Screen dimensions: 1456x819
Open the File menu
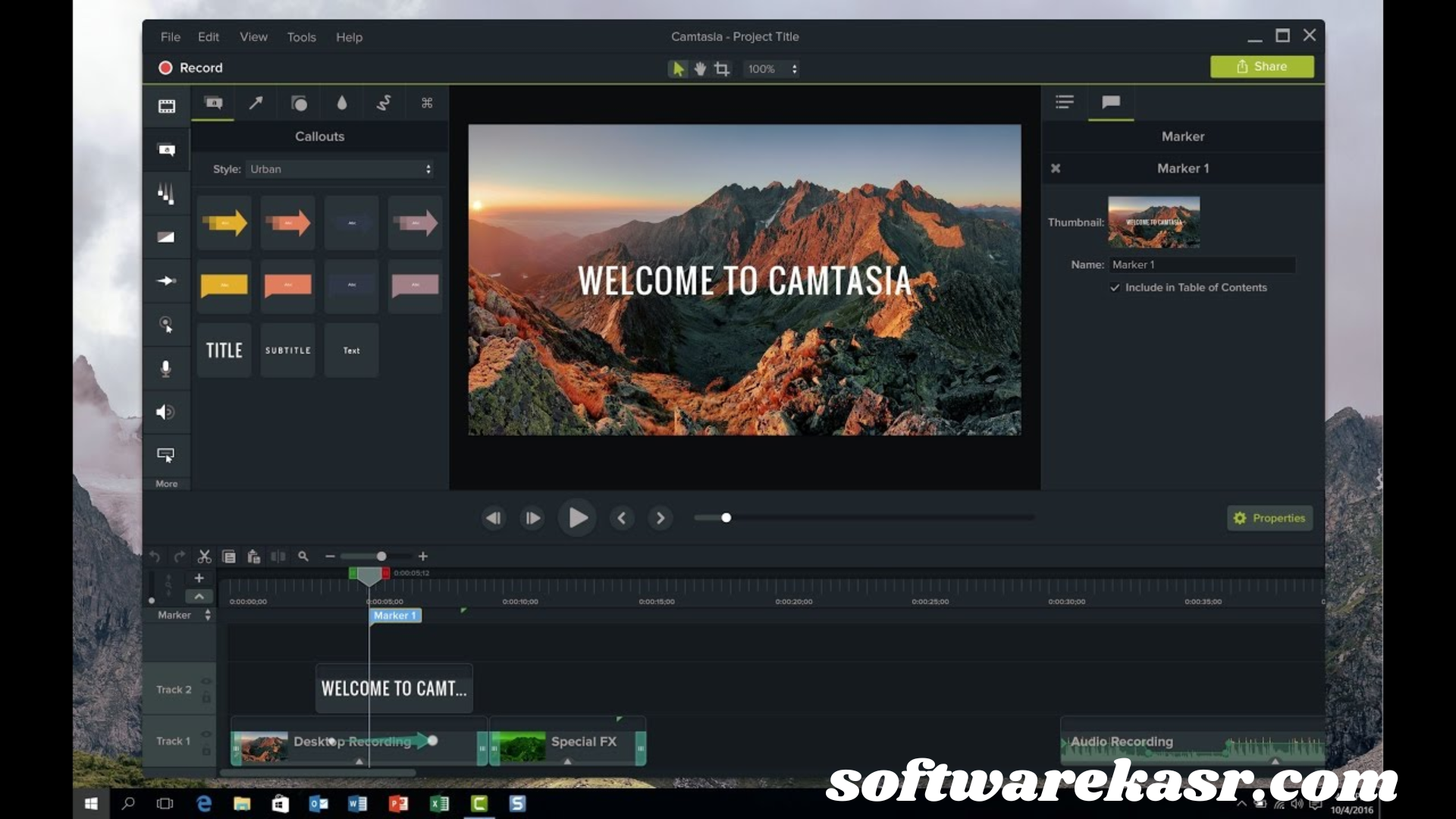pyautogui.click(x=170, y=36)
